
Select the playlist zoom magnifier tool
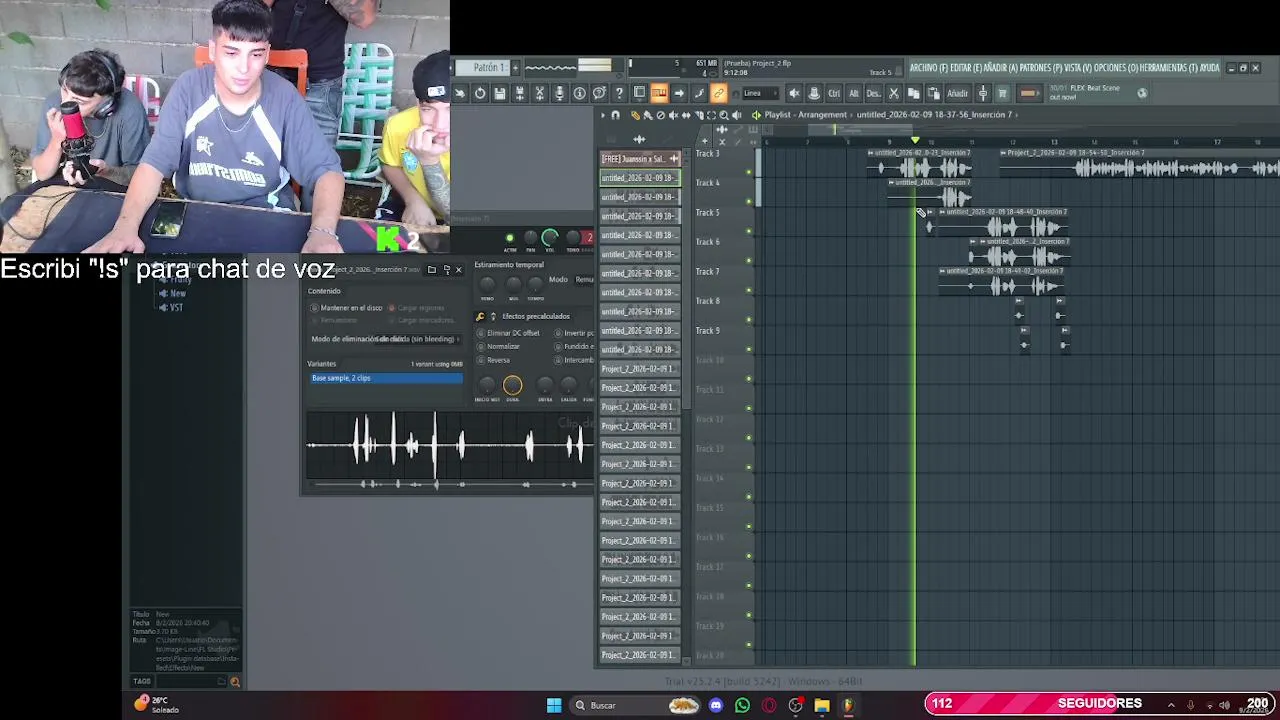click(x=724, y=115)
